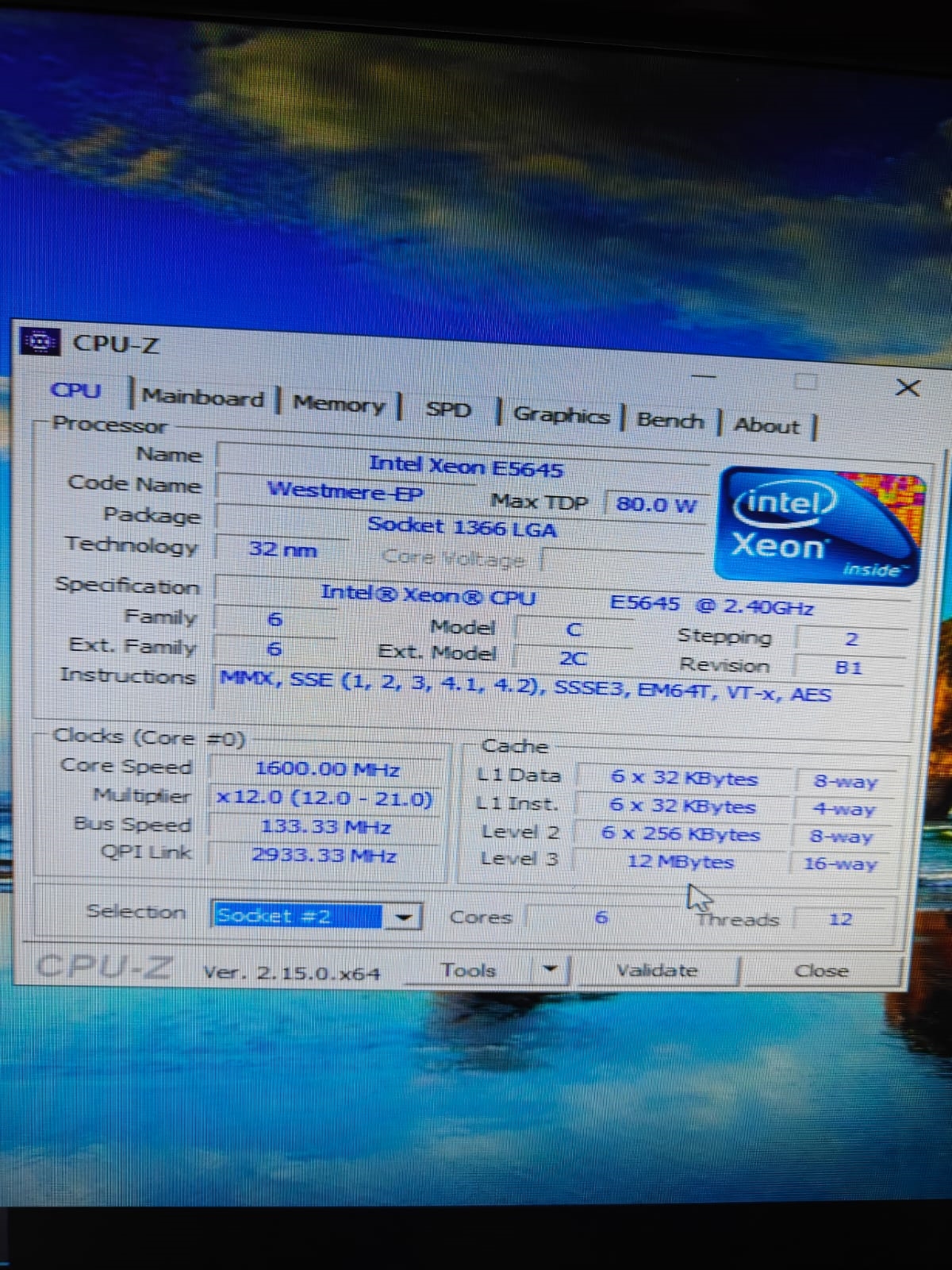952x1270 pixels.
Task: Click the Validate button
Action: click(x=658, y=970)
